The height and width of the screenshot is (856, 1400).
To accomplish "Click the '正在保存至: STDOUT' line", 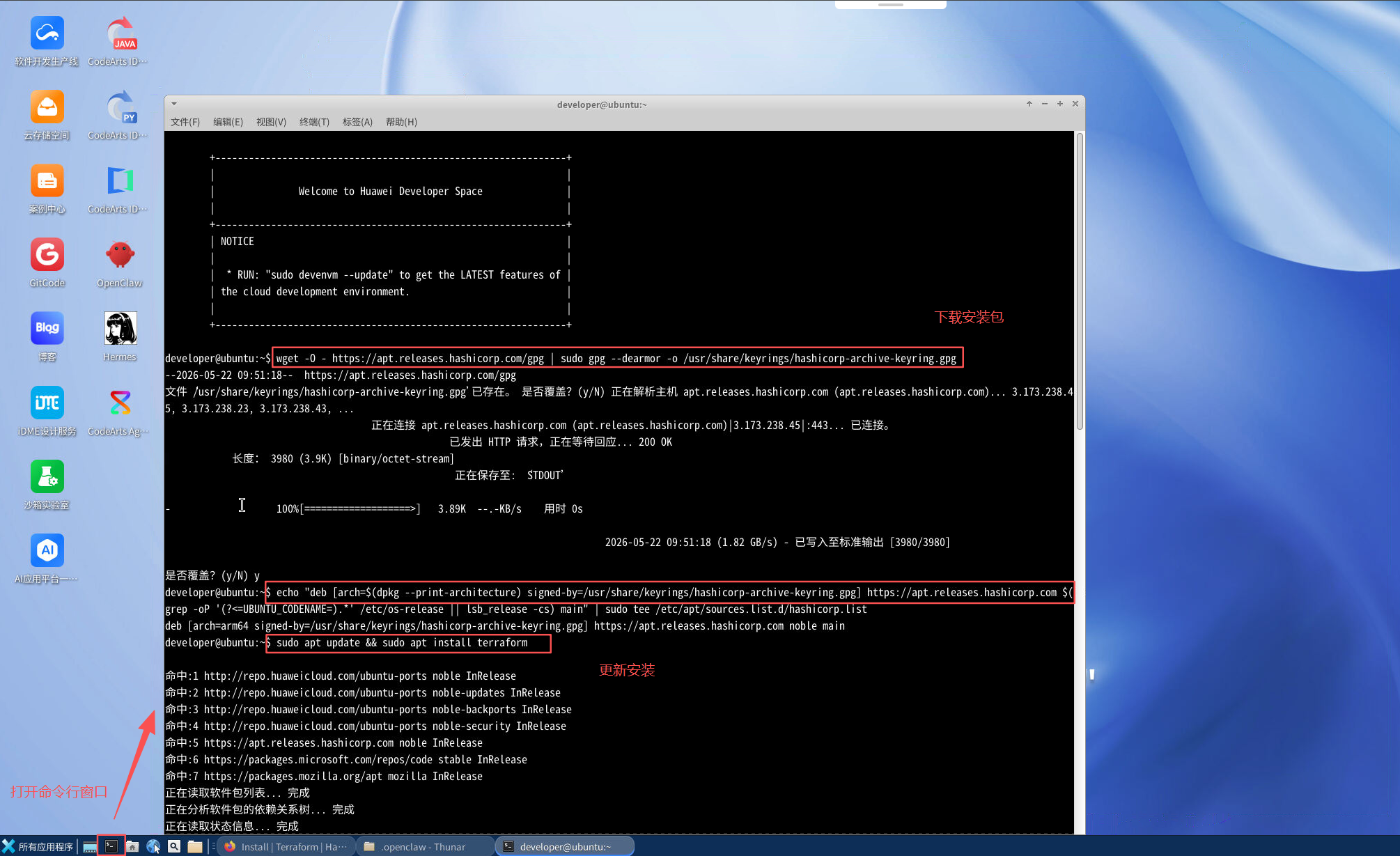I will point(509,476).
